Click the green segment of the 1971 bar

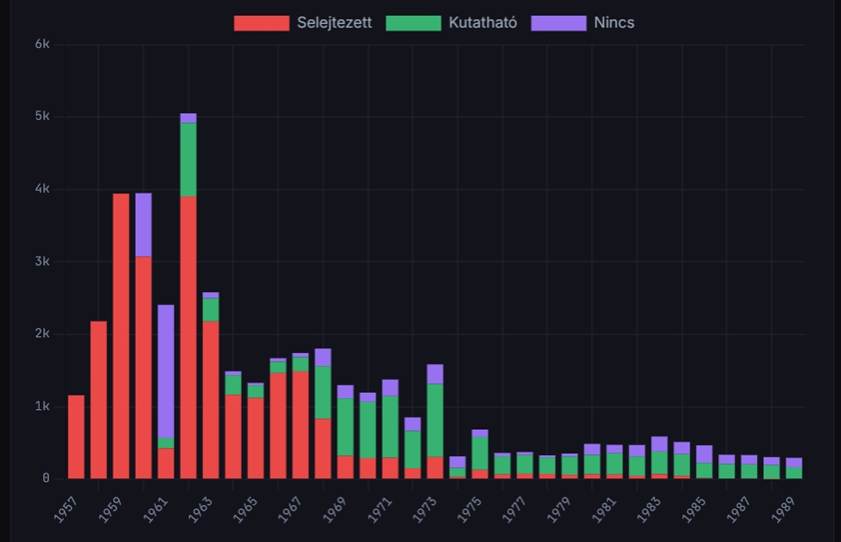(x=390, y=427)
